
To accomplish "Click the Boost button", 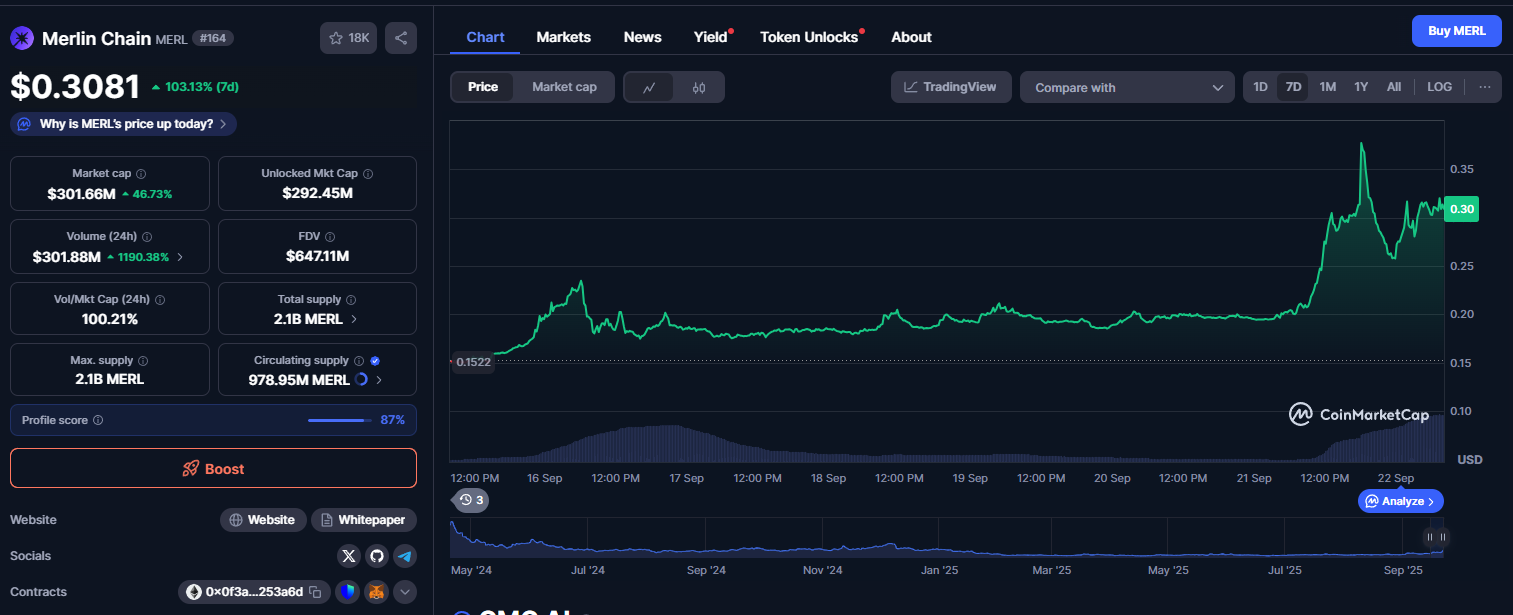I will click(x=213, y=468).
